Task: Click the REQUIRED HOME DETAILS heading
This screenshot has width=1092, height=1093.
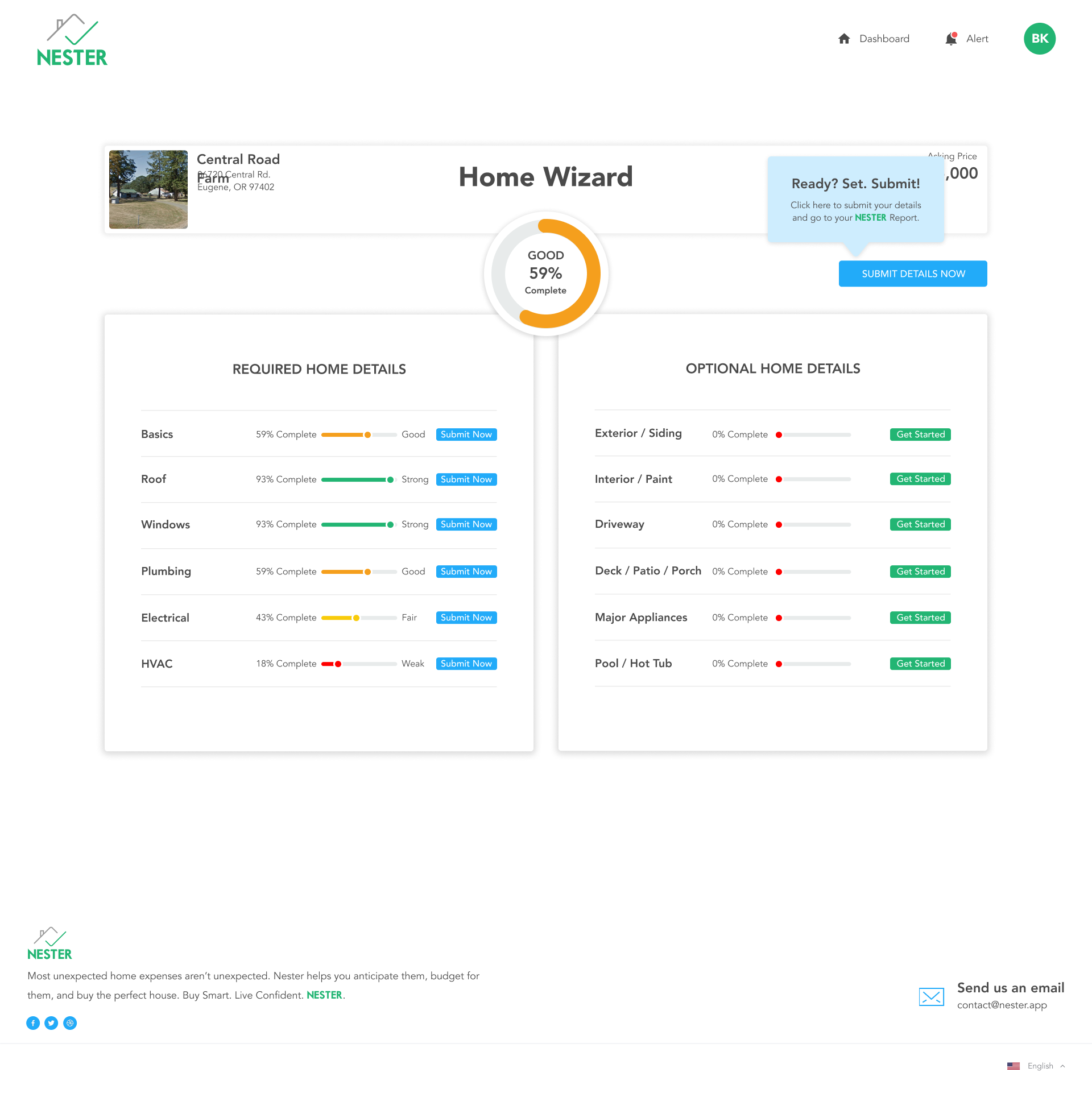Action: [319, 369]
